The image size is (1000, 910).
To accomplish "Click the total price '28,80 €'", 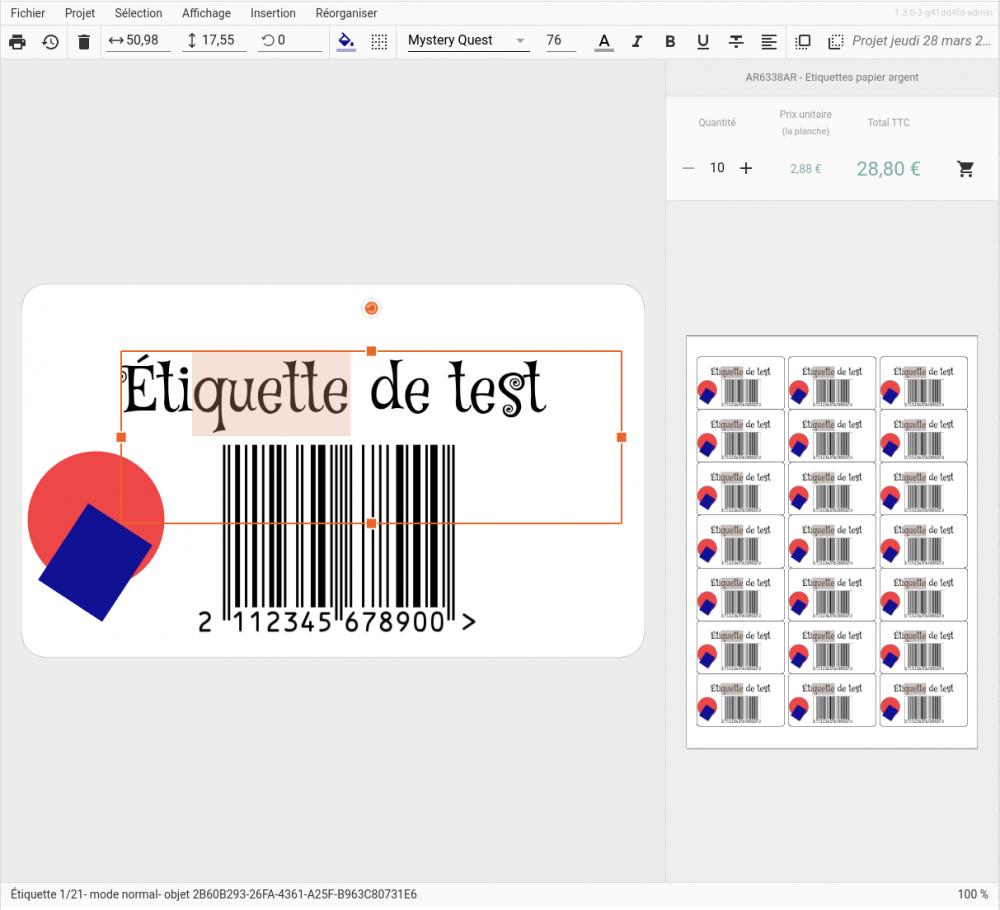I will coord(888,168).
